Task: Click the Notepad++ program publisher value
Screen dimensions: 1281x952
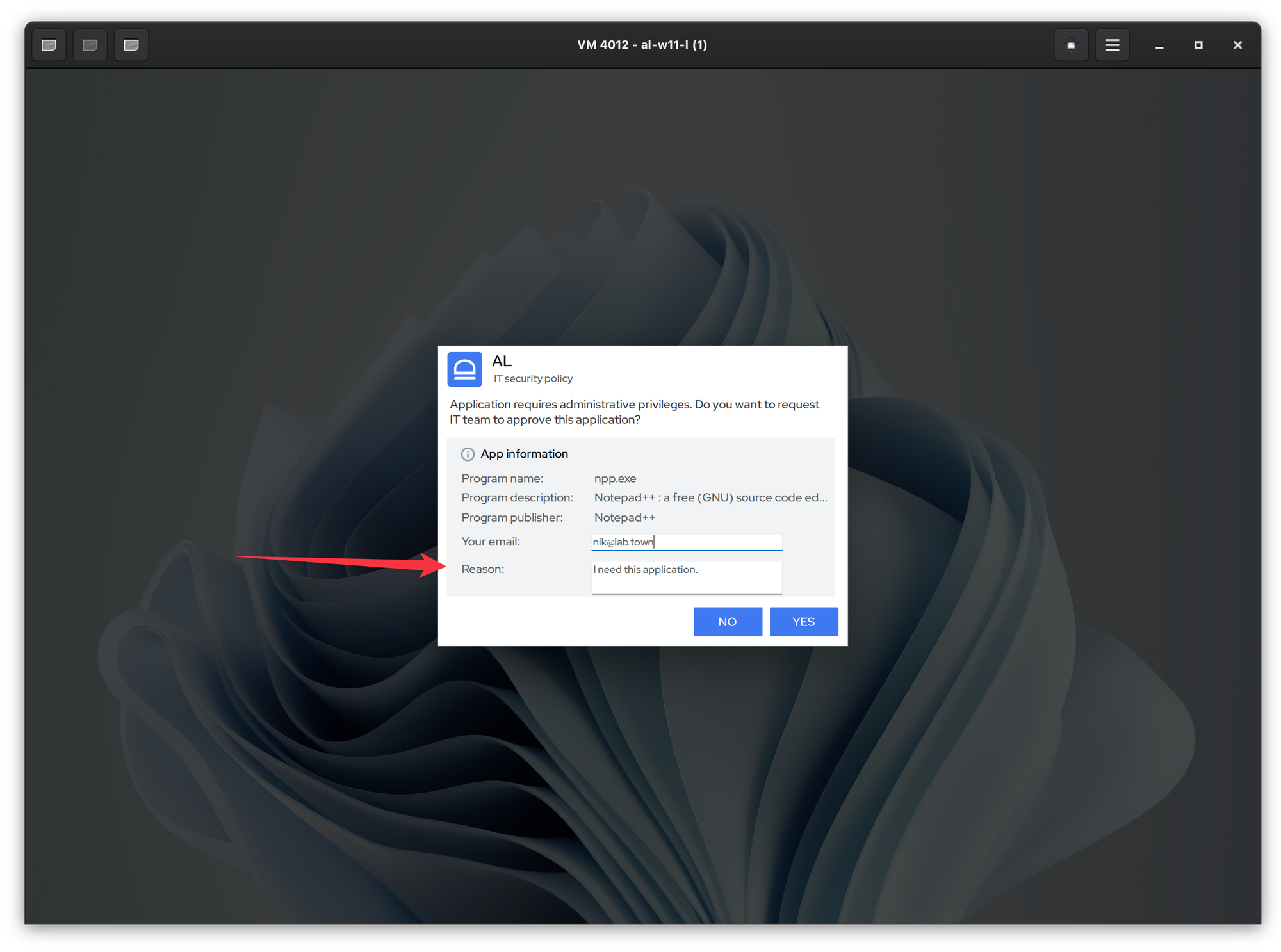Action: point(624,517)
